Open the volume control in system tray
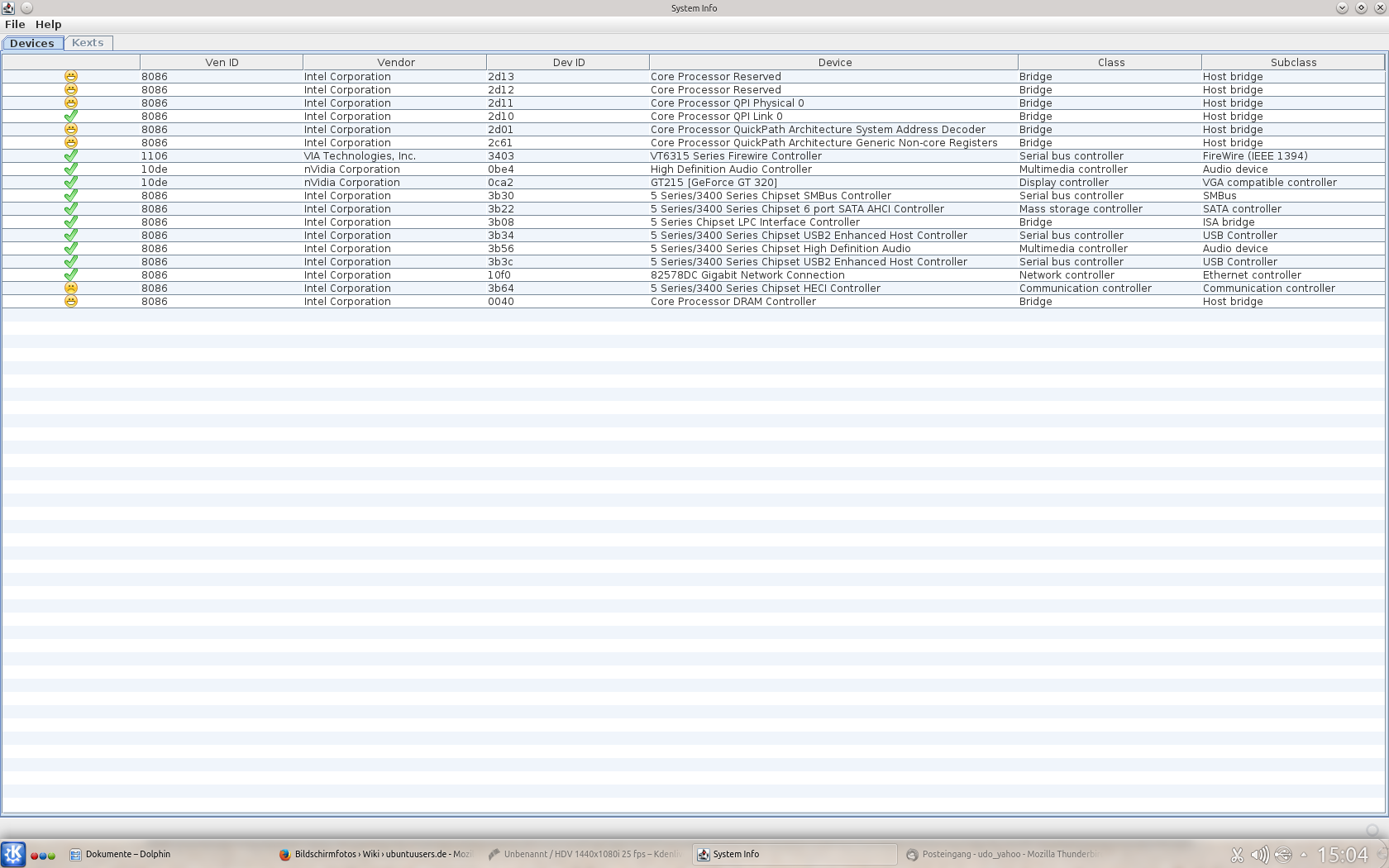Screen dimensions: 1389x868 [x=1259, y=855]
